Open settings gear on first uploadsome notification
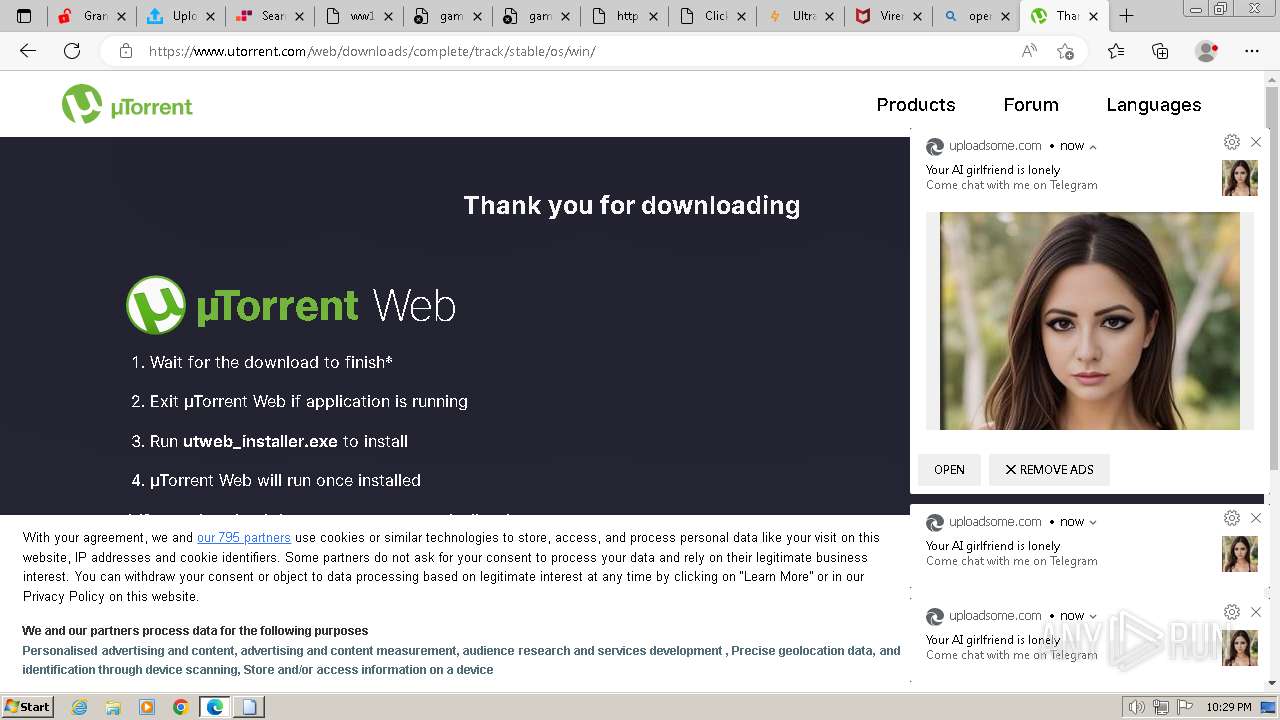 pyautogui.click(x=1232, y=142)
